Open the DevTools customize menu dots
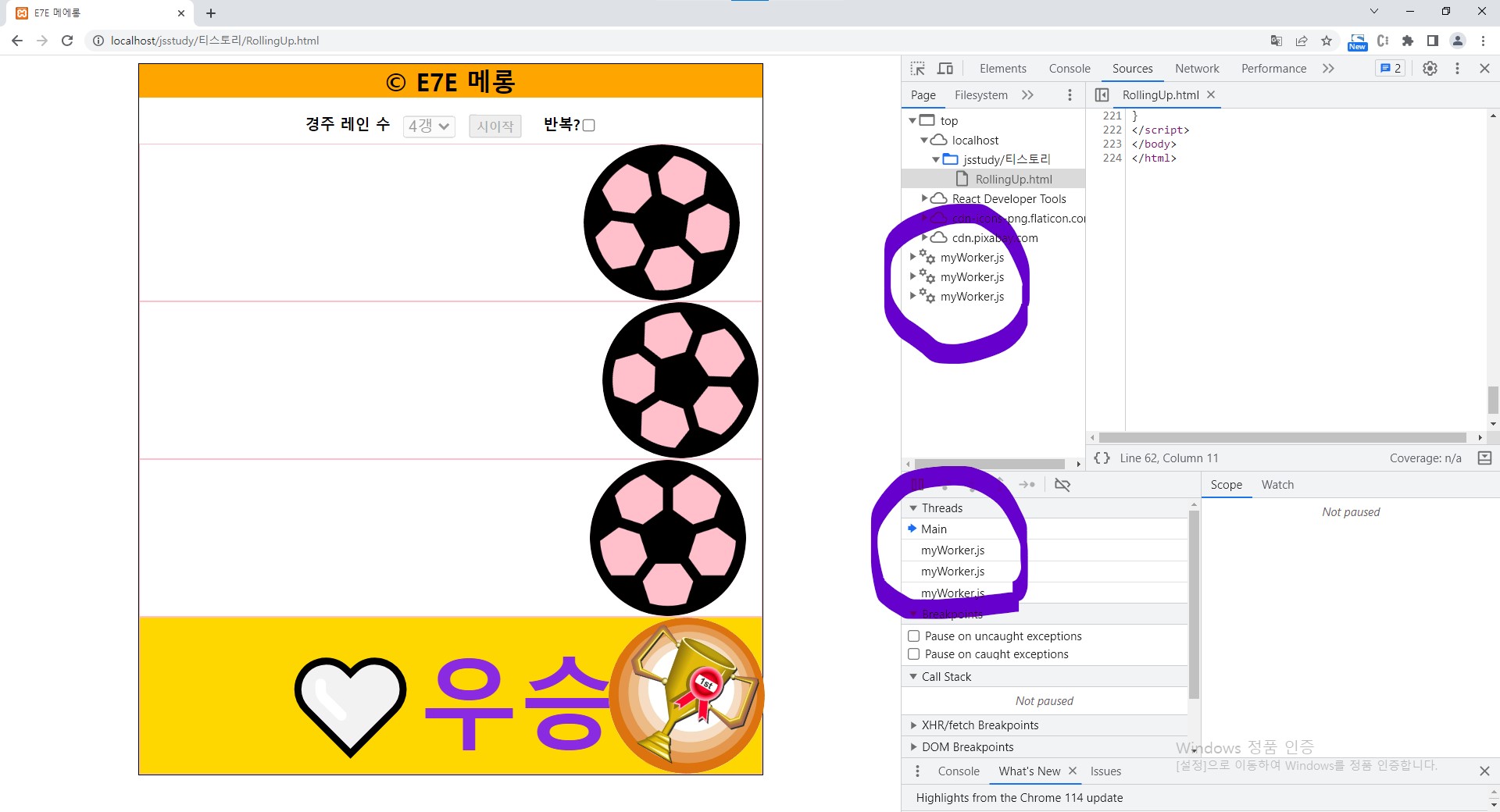1500x812 pixels. pyautogui.click(x=1457, y=69)
